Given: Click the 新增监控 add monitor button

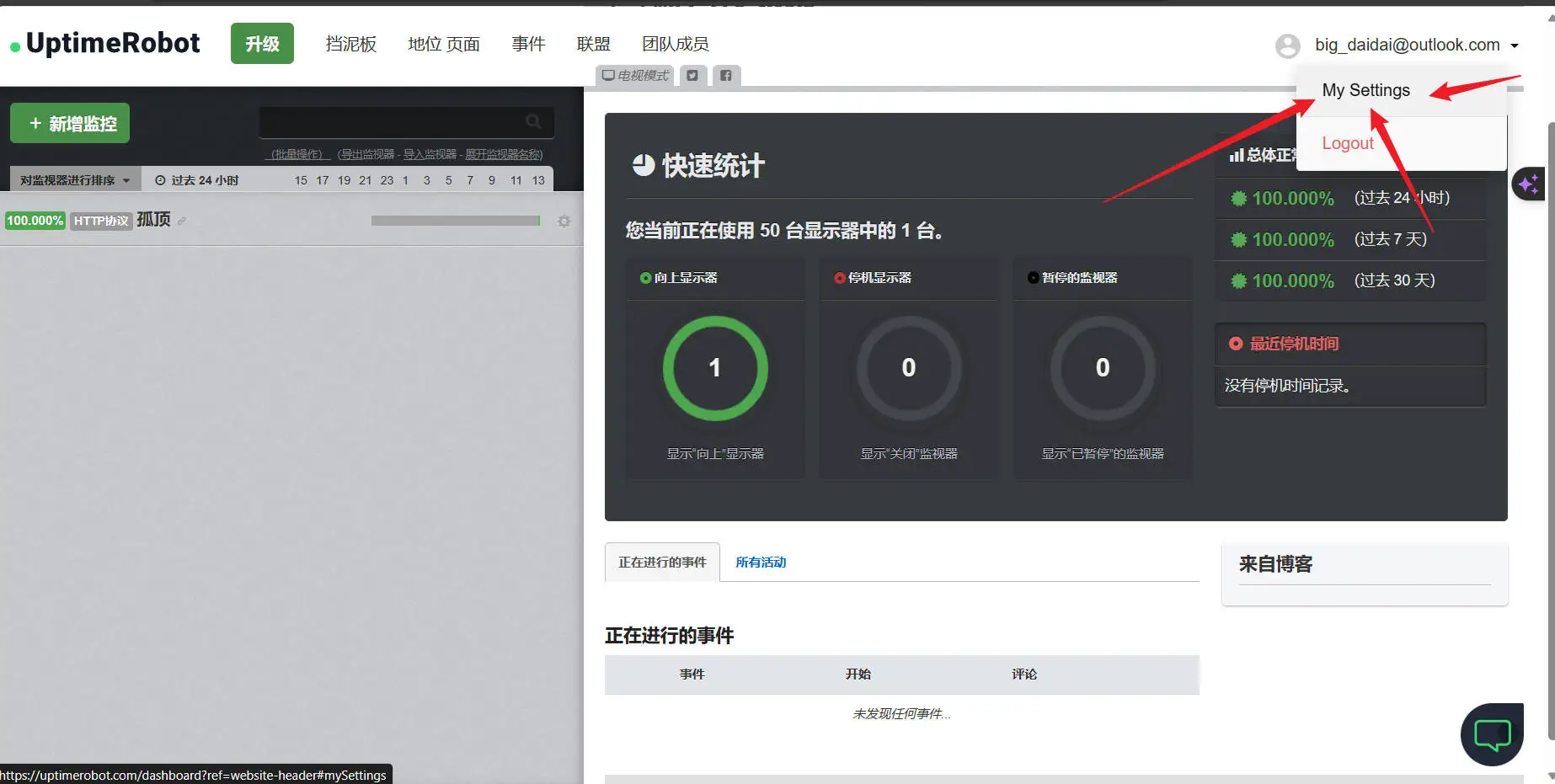Looking at the screenshot, I should point(70,124).
